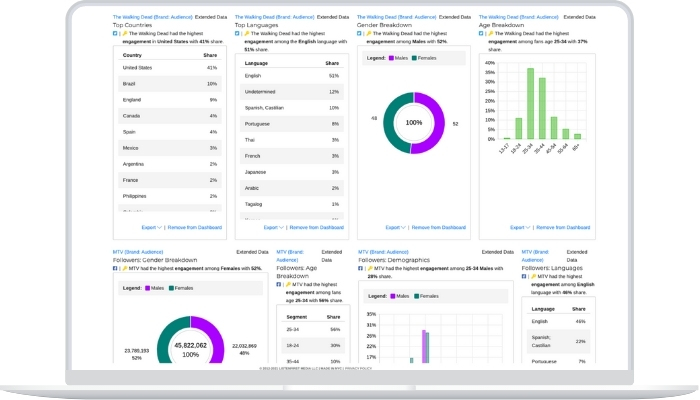Click the key insight icon in Top Countries card
This screenshot has width=700, height=400.
tap(125, 33)
